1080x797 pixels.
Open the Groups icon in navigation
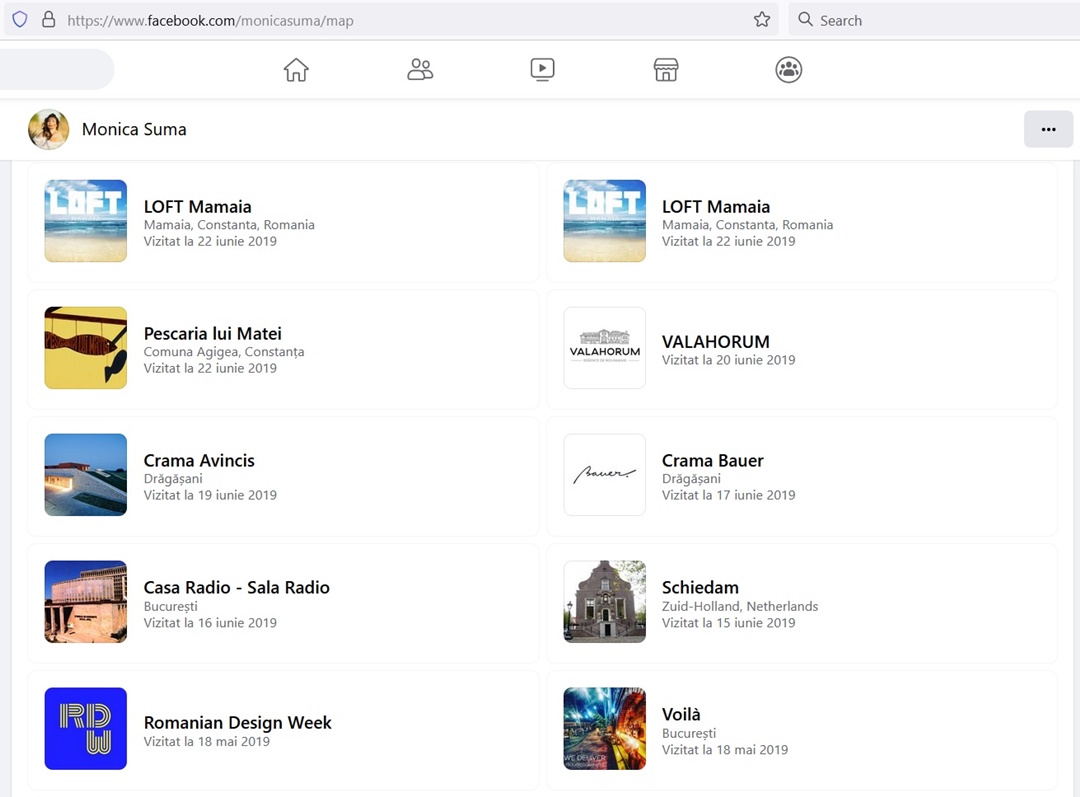tap(789, 70)
